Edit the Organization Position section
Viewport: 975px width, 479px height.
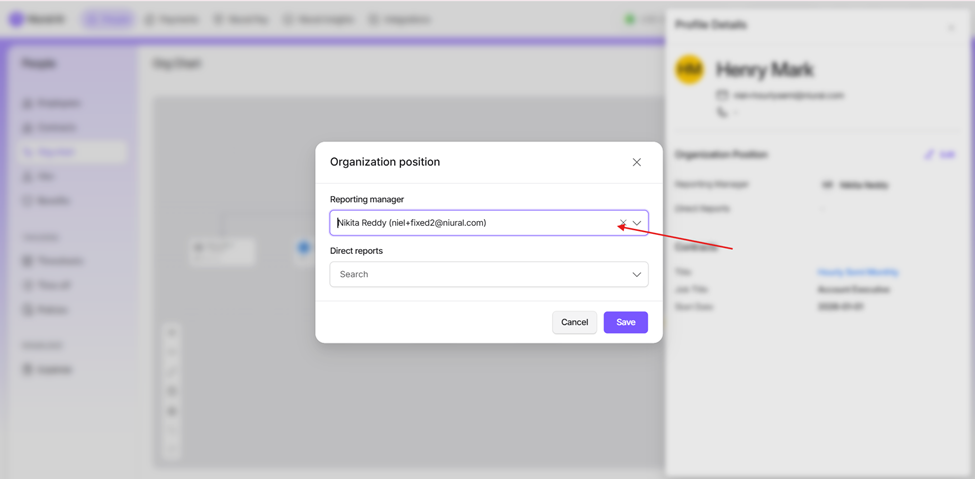coord(940,155)
